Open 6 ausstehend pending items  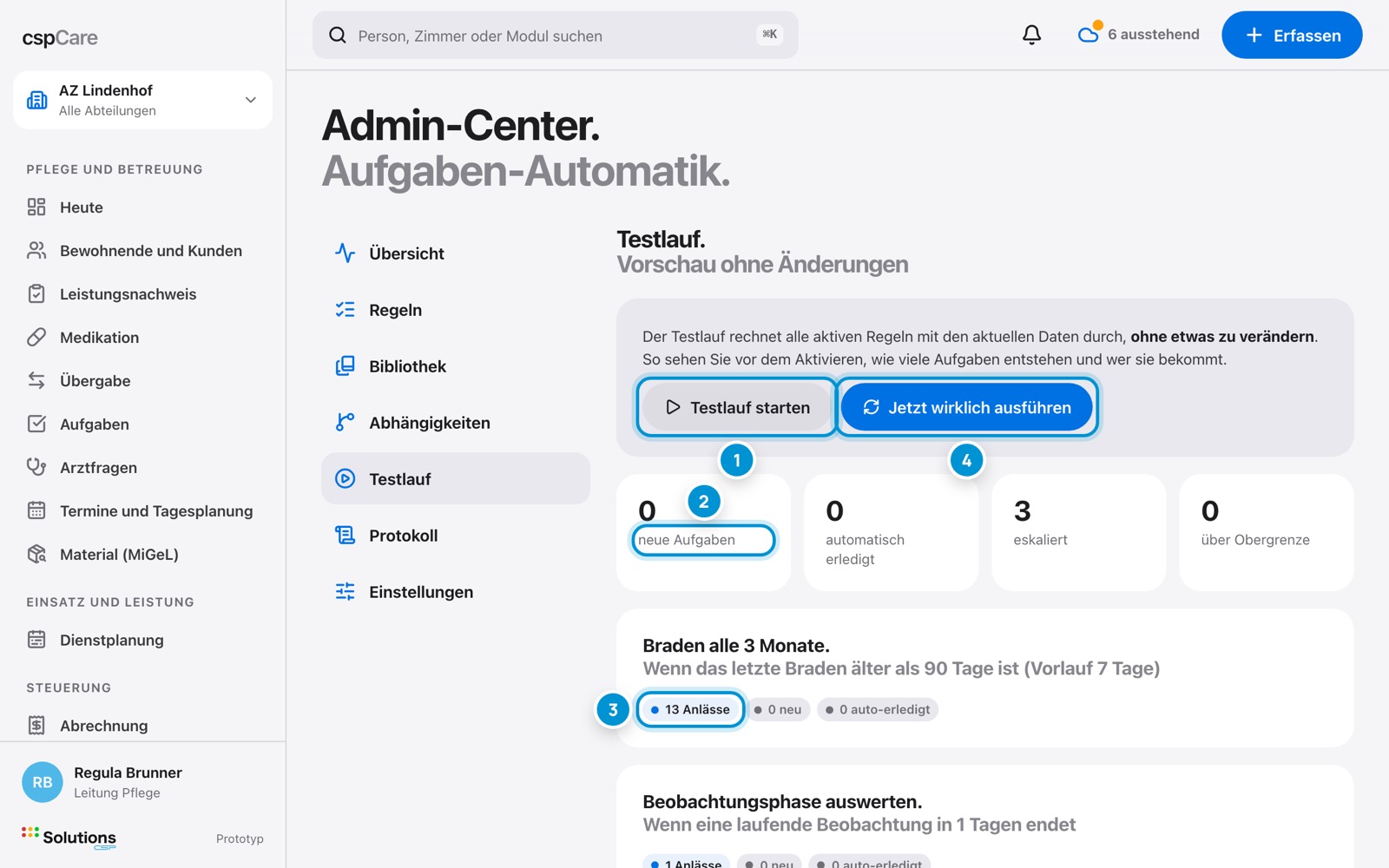tap(1139, 35)
